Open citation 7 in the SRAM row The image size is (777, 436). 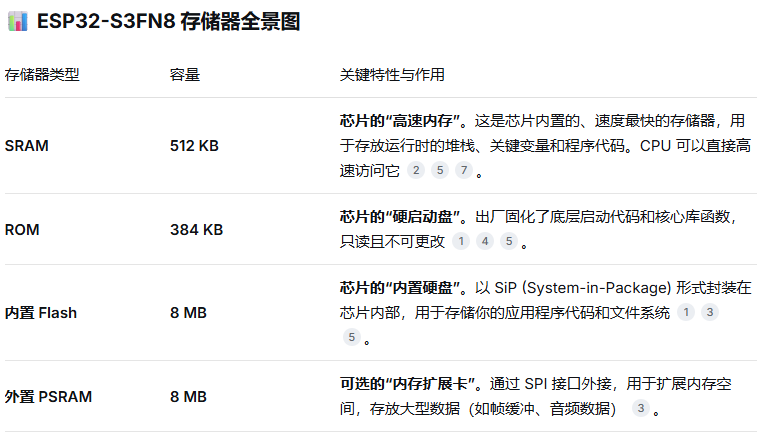(464, 170)
